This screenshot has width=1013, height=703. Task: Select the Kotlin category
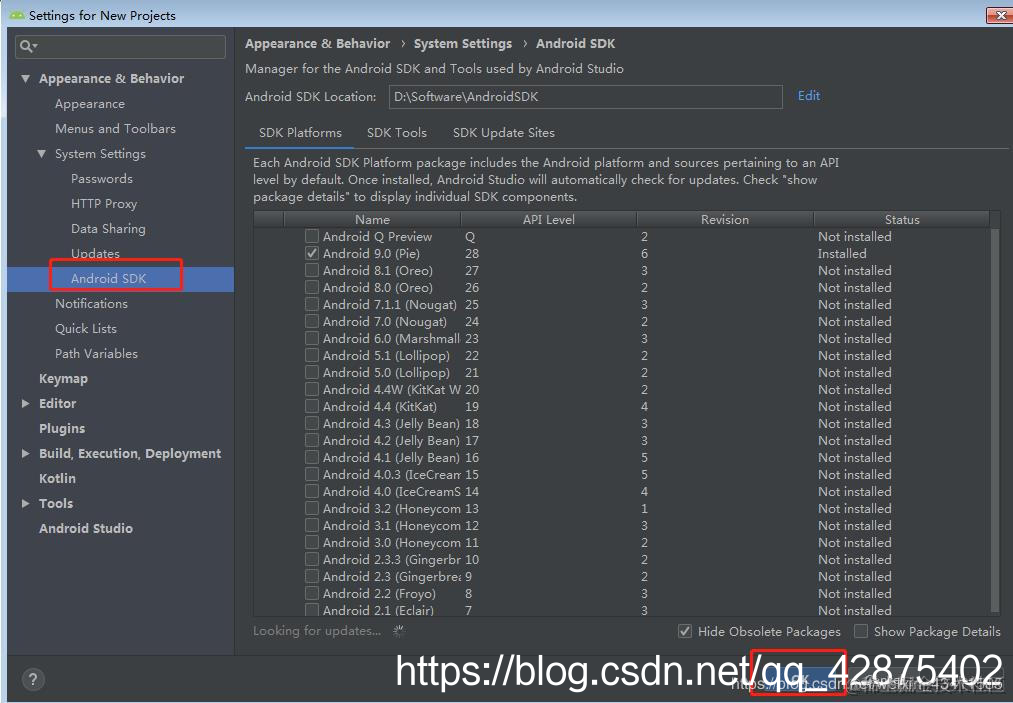tap(57, 479)
